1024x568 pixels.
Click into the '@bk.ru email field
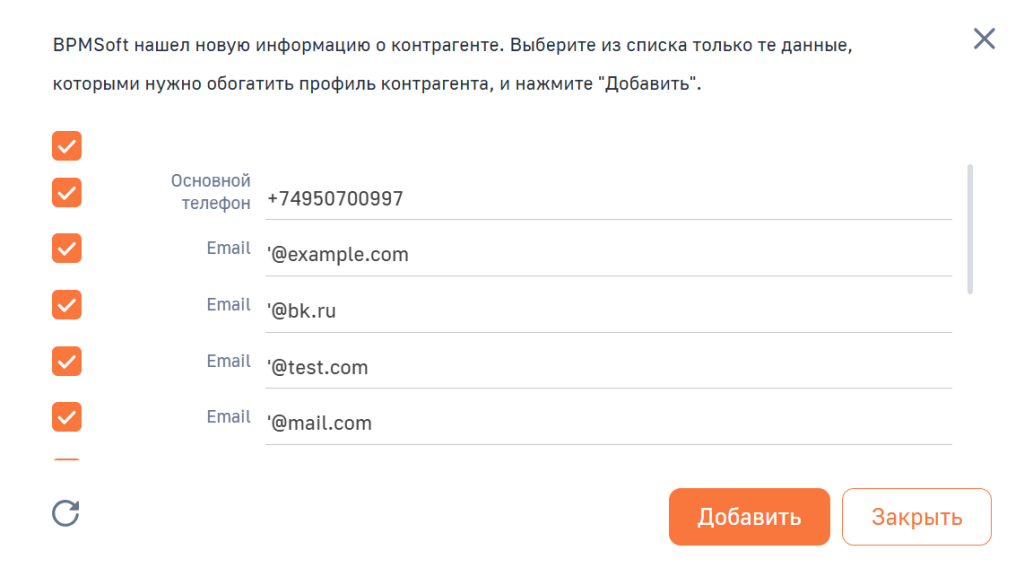(x=608, y=311)
